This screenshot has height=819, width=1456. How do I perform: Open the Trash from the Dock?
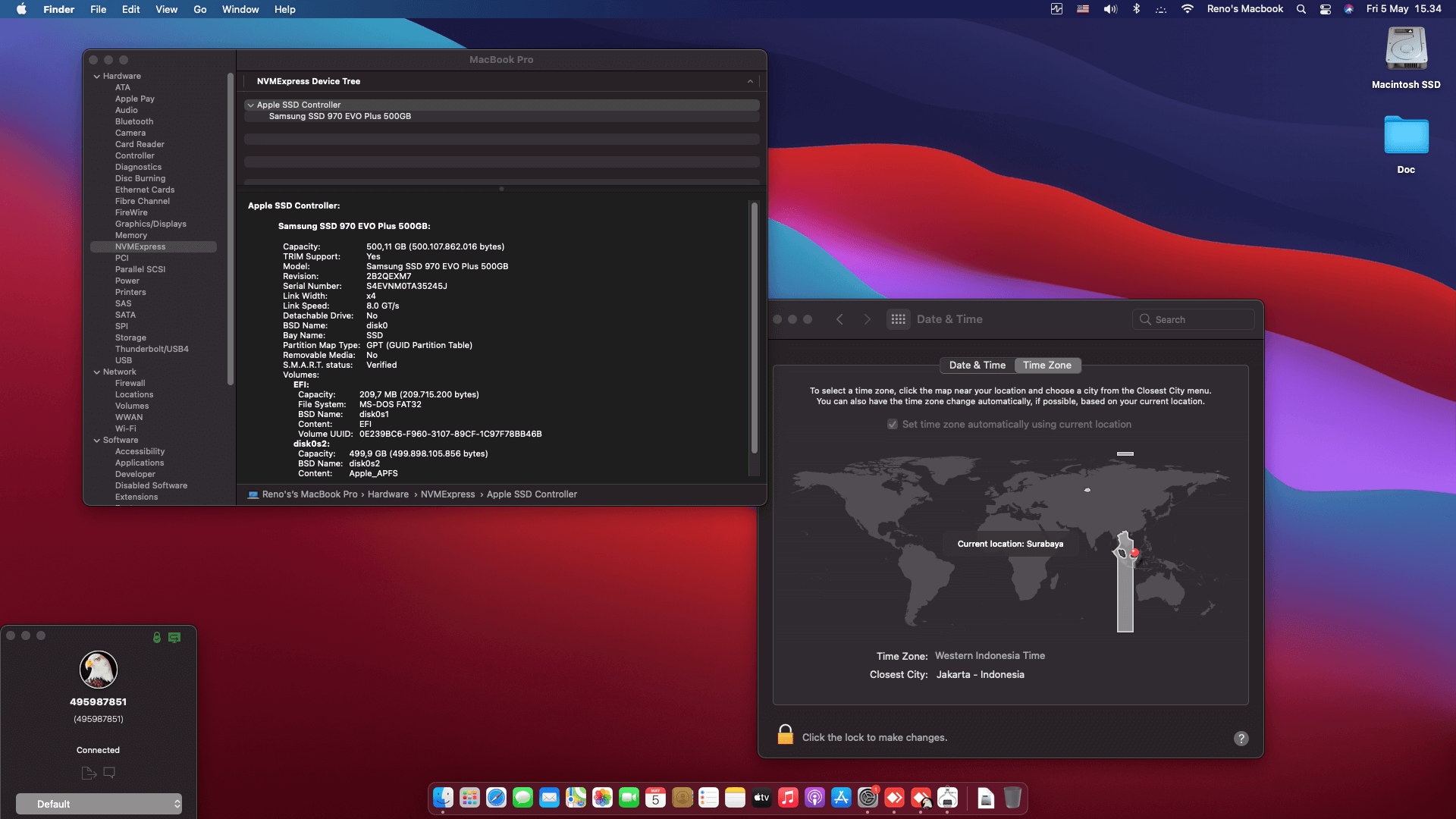pyautogui.click(x=1014, y=798)
